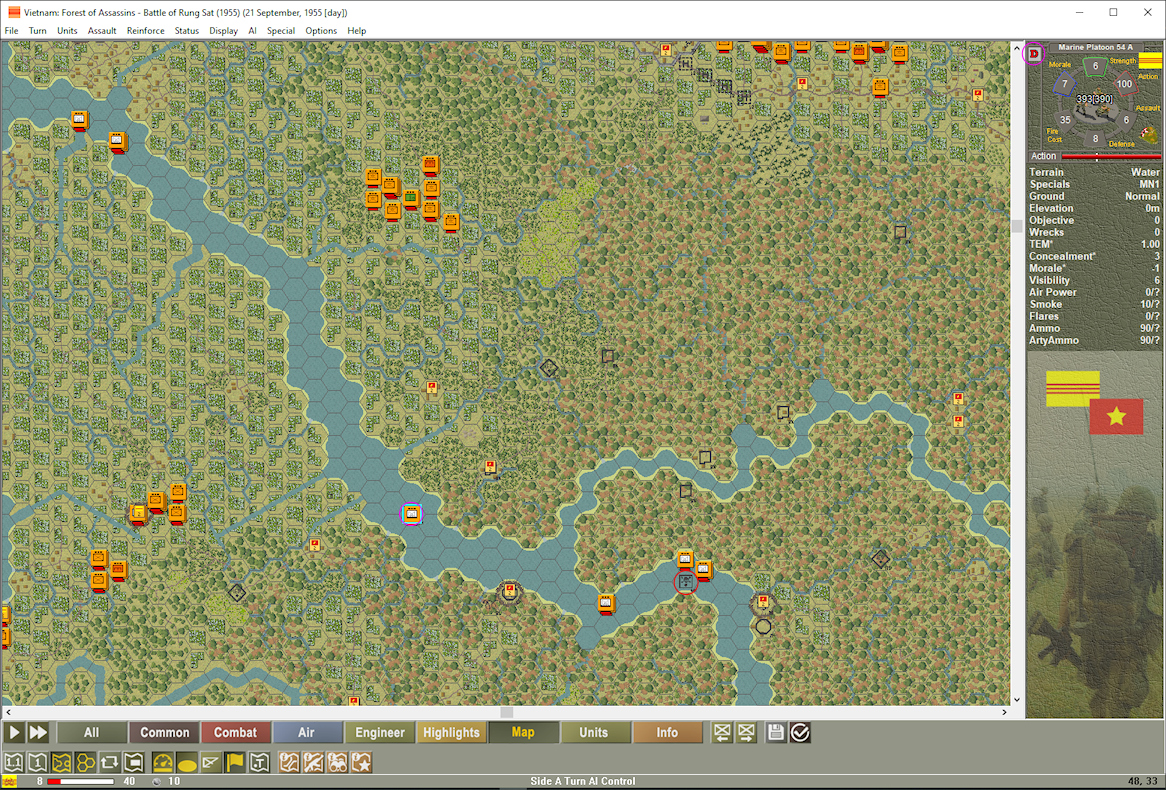
Task: Open the Display menu
Action: click(223, 30)
